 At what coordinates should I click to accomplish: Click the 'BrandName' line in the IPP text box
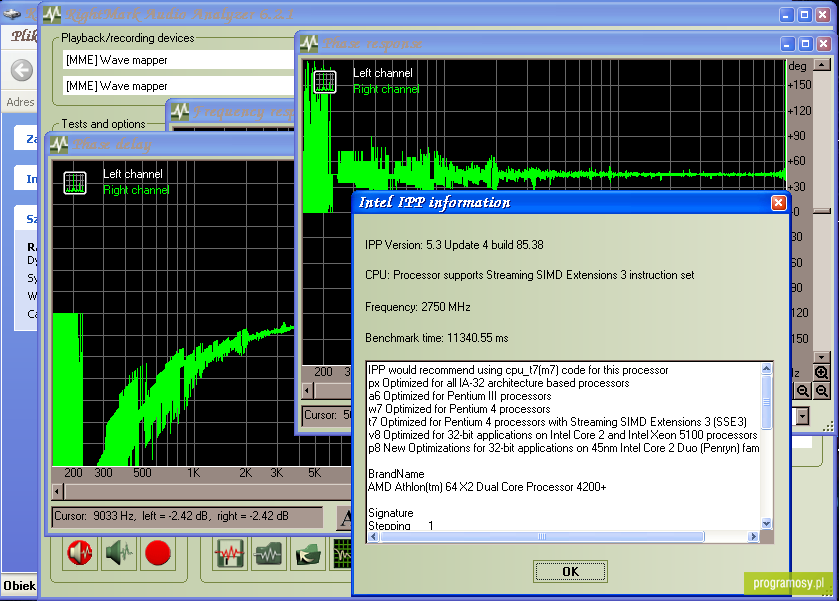[396, 474]
